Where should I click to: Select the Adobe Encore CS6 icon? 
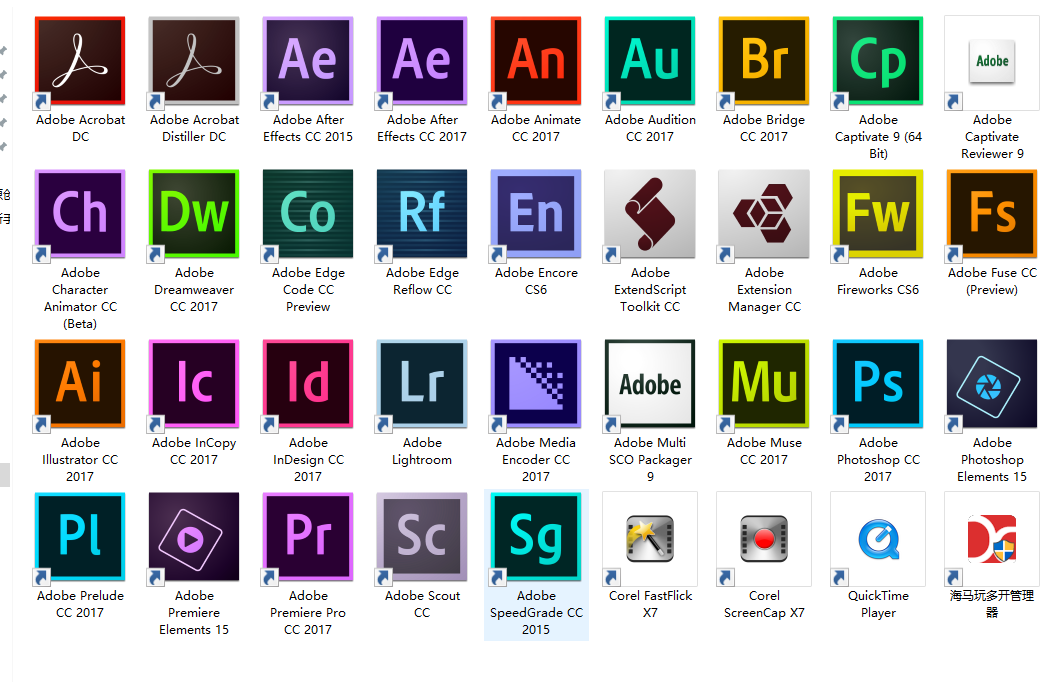tap(536, 214)
